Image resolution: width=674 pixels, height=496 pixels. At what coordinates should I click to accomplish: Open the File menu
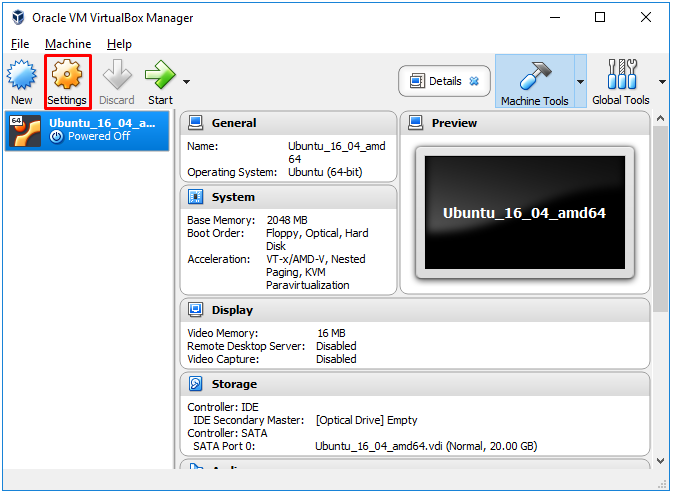[20, 44]
